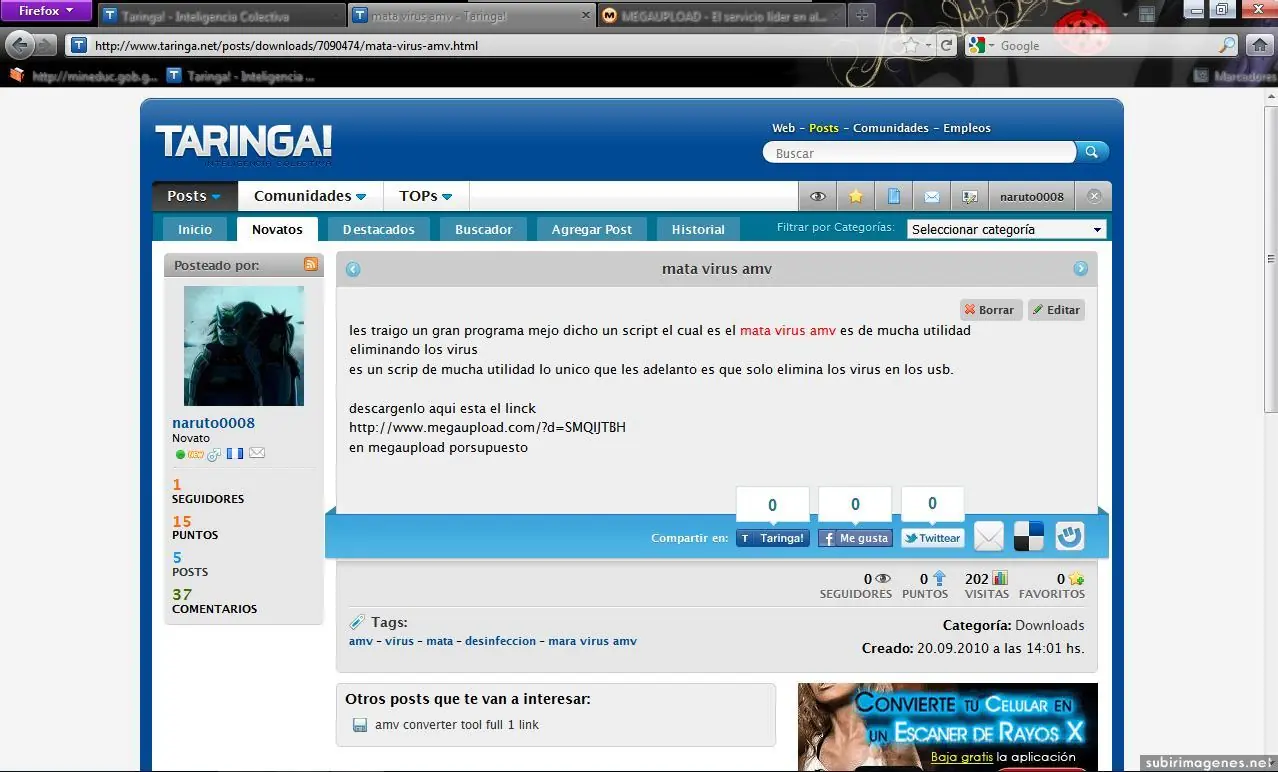This screenshot has height=772, width=1278.
Task: Share post on the smiley-face social icon
Action: (1070, 537)
